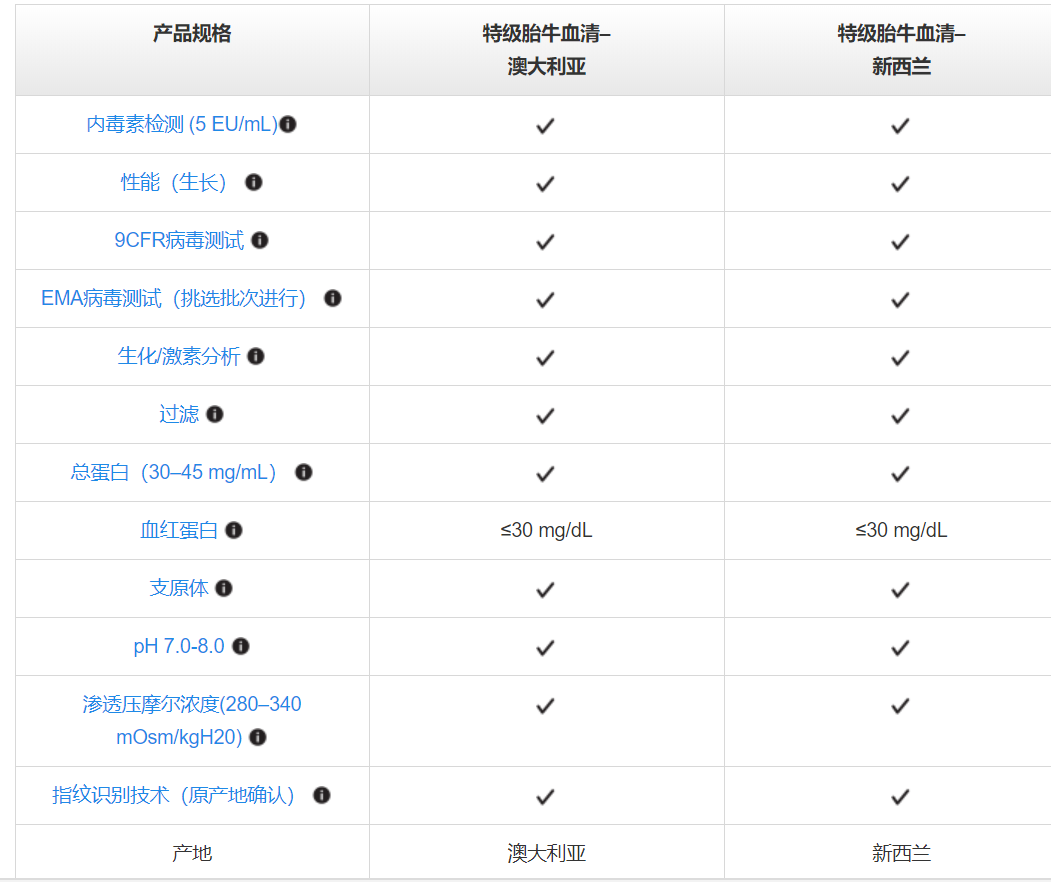The width and height of the screenshot is (1051, 882).
Task: Click the 9CFR病毒测试 link text
Action: click(x=179, y=241)
